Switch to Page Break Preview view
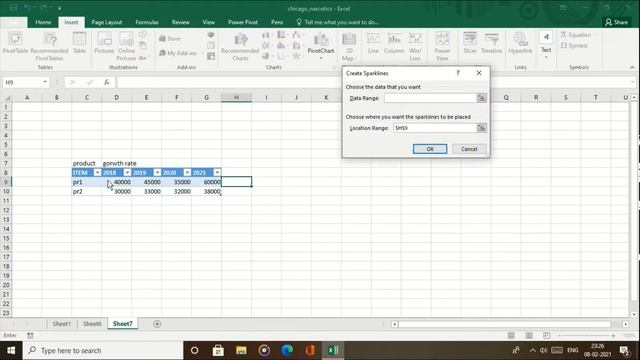The width and height of the screenshot is (640, 360). 547,336
